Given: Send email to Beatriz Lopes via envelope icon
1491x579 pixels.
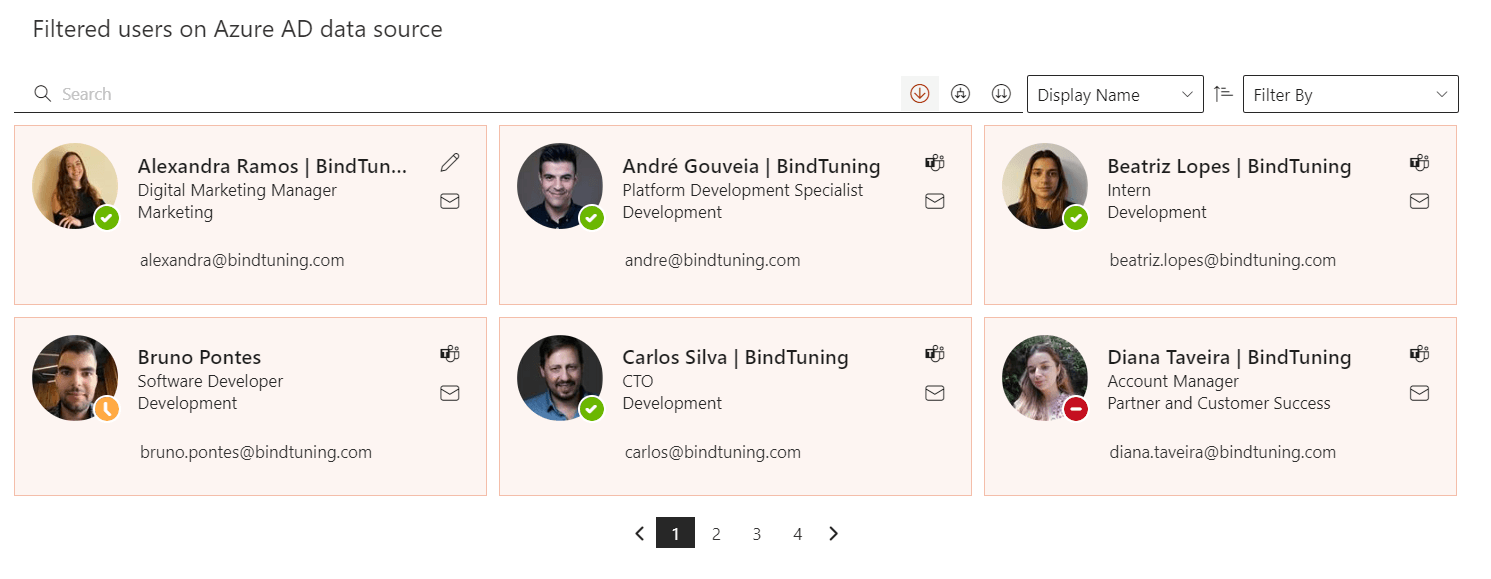Looking at the screenshot, I should tap(1419, 201).
